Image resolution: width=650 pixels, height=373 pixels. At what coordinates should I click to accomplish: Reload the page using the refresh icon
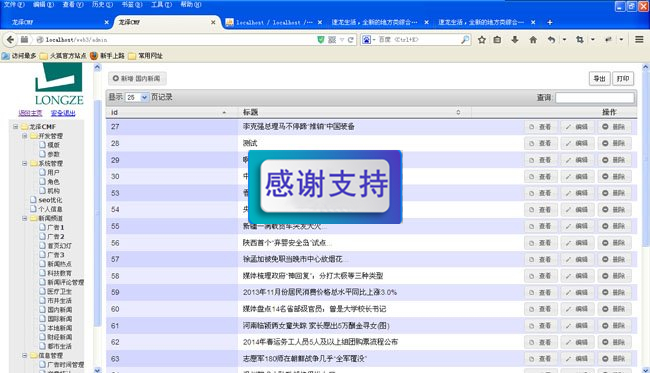pyautogui.click(x=351, y=40)
